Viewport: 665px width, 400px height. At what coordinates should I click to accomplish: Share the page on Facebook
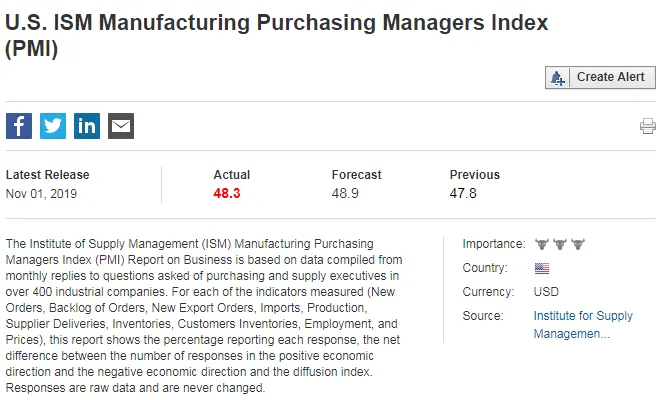click(x=19, y=126)
